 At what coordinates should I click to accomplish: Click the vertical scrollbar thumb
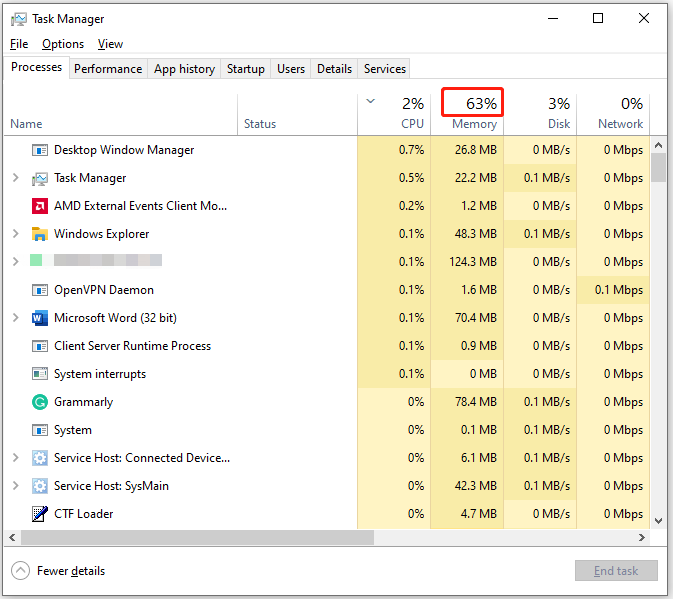pyautogui.click(x=658, y=168)
